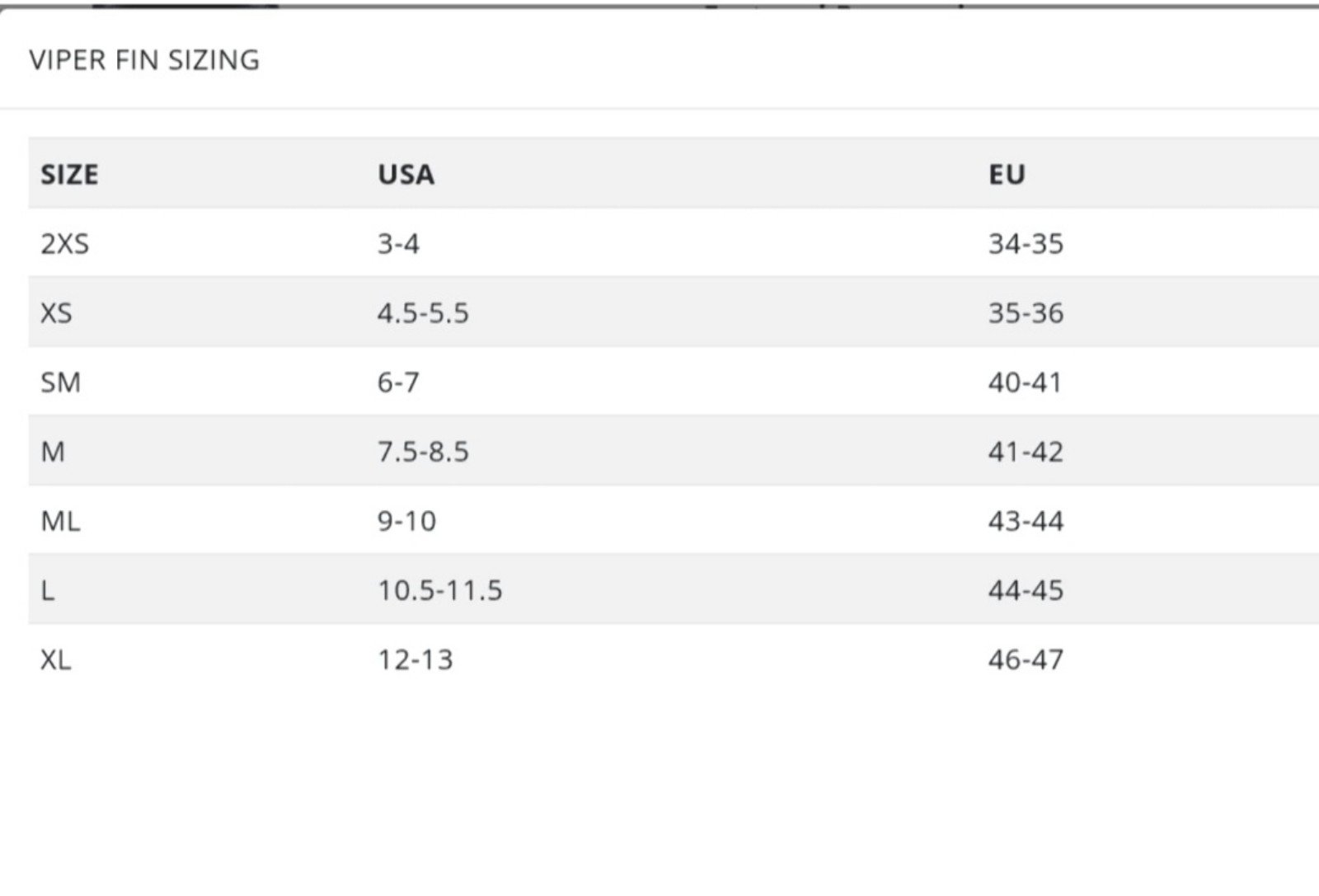Select the ML size row label
The height and width of the screenshot is (896, 1319).
pos(60,521)
